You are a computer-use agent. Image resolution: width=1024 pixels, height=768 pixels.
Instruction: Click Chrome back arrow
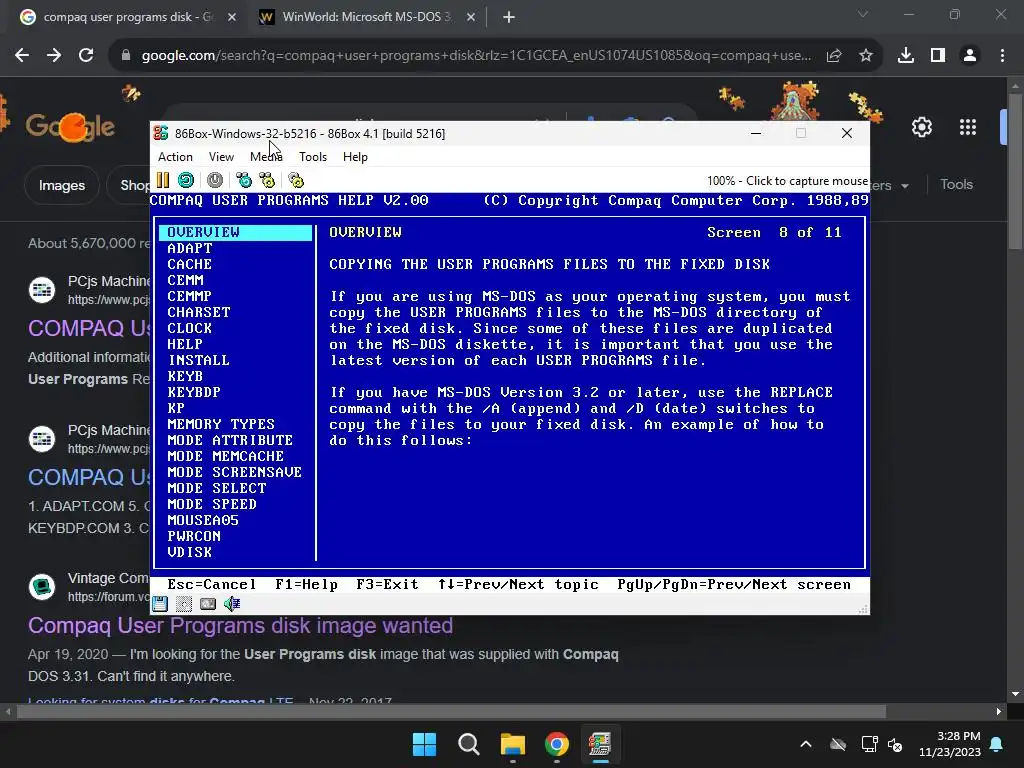(x=22, y=56)
